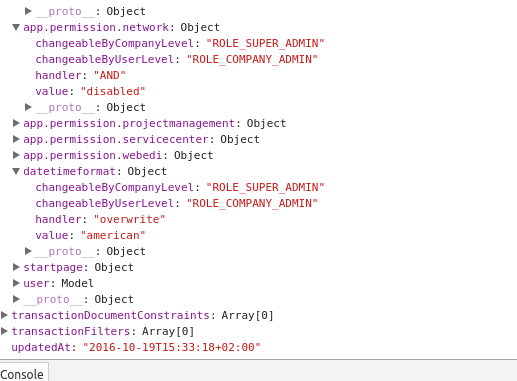Click the transactionDocumentConstraints key label
This screenshot has width=517, height=381.
[x=110, y=315]
